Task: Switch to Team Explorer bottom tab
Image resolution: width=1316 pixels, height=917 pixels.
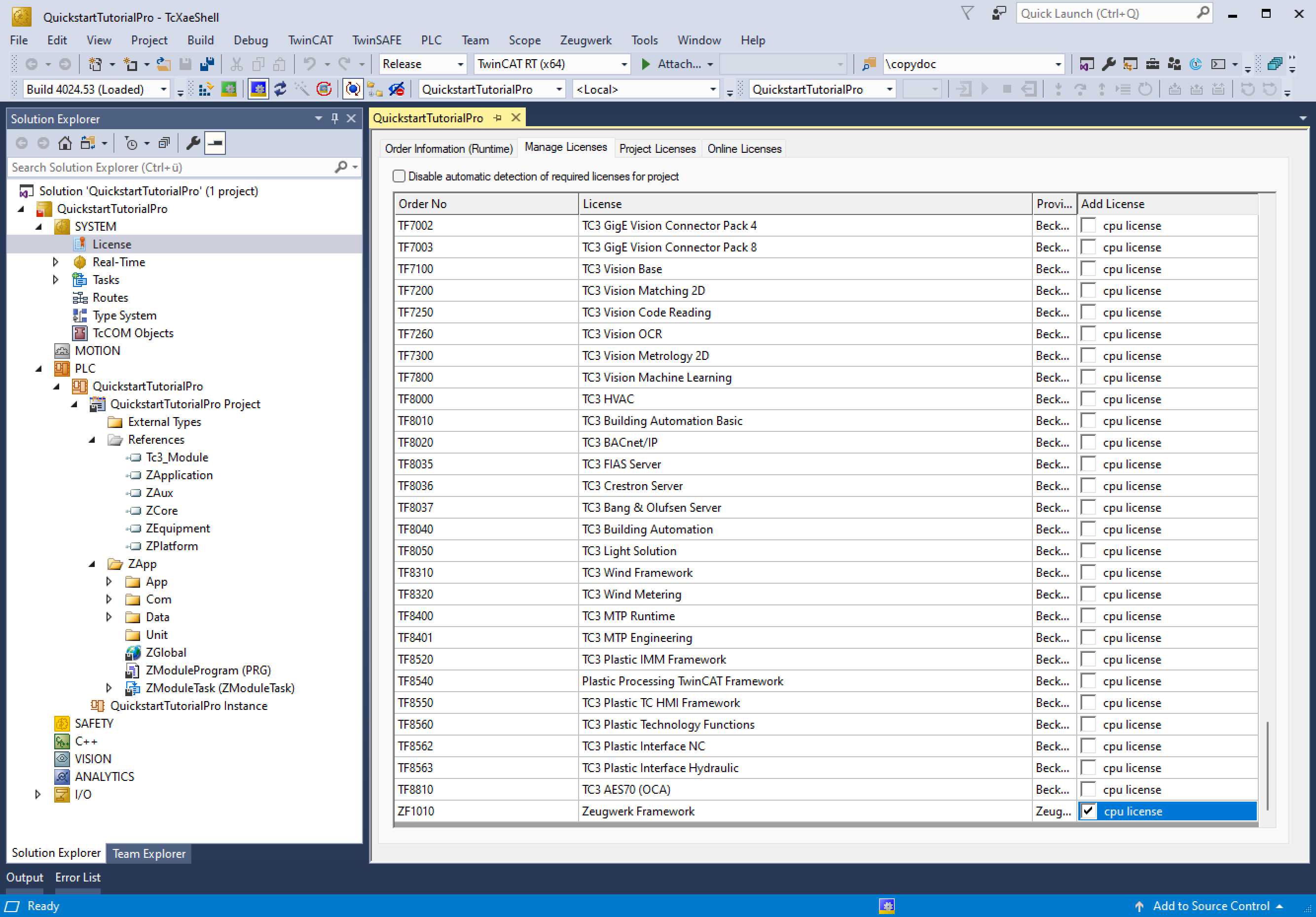Action: [149, 853]
